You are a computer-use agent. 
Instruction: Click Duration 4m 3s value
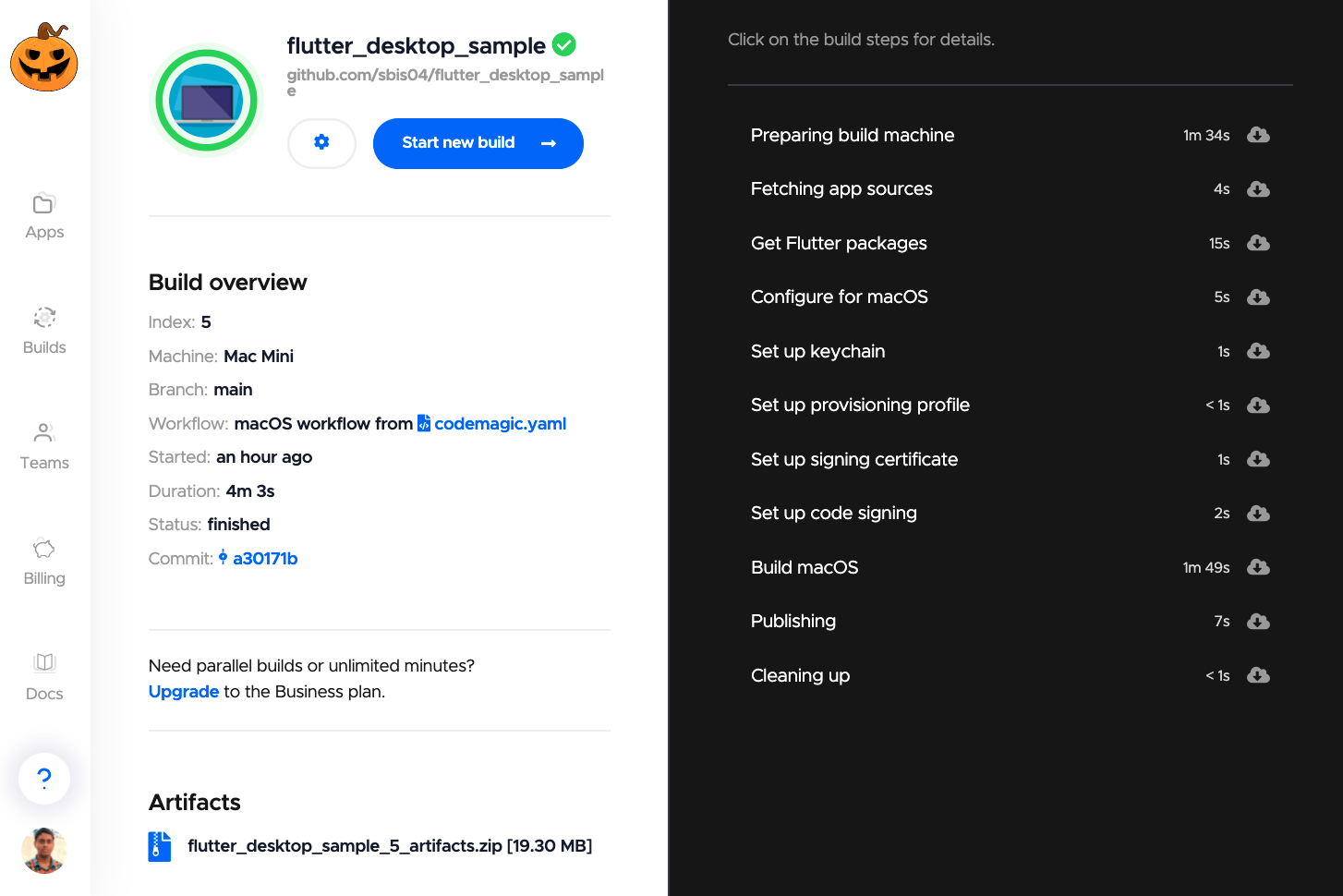click(250, 491)
